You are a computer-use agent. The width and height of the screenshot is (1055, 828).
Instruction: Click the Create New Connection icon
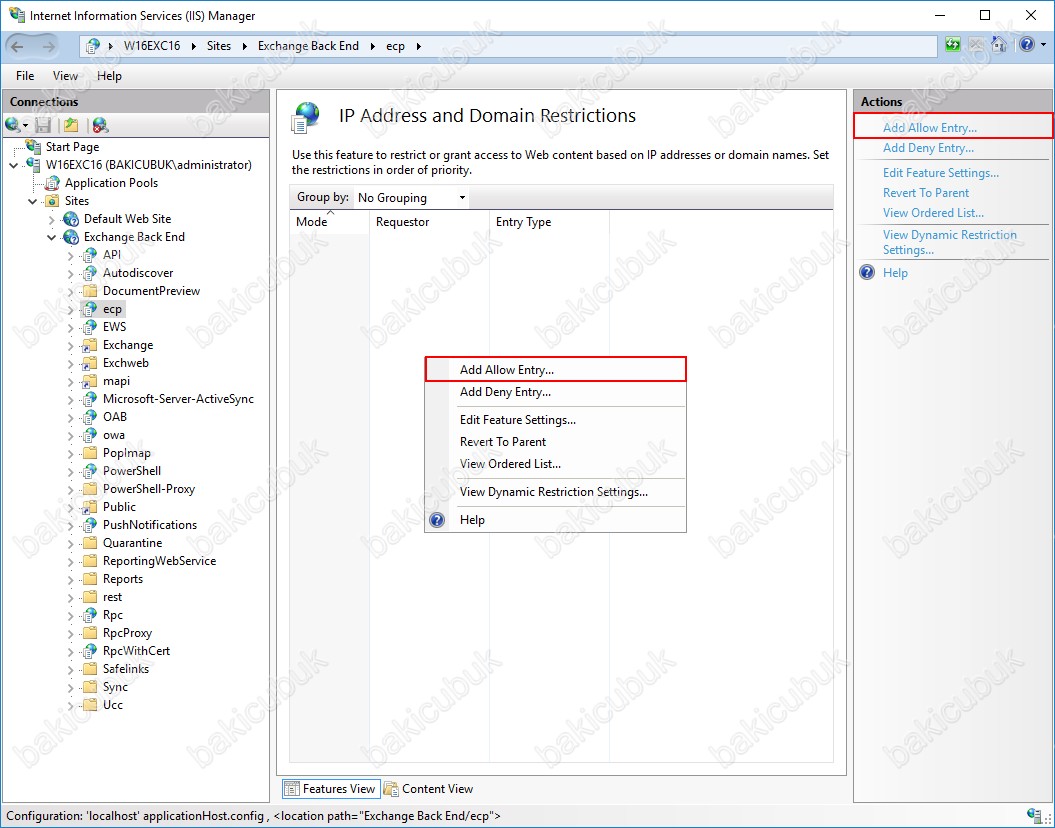[13, 125]
